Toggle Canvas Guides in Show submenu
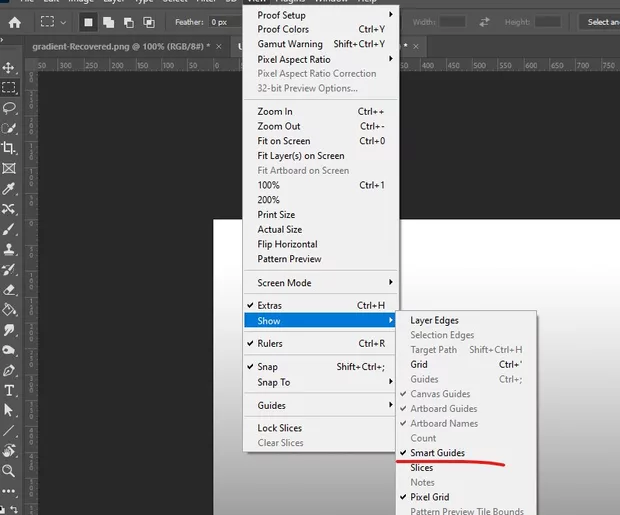 (466, 394)
